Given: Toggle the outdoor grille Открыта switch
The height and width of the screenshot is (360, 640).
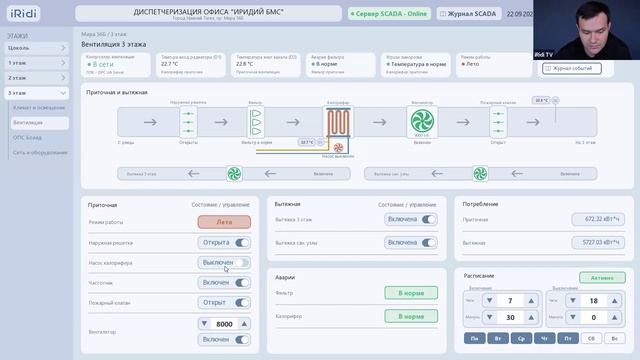Looking at the screenshot, I should point(242,243).
